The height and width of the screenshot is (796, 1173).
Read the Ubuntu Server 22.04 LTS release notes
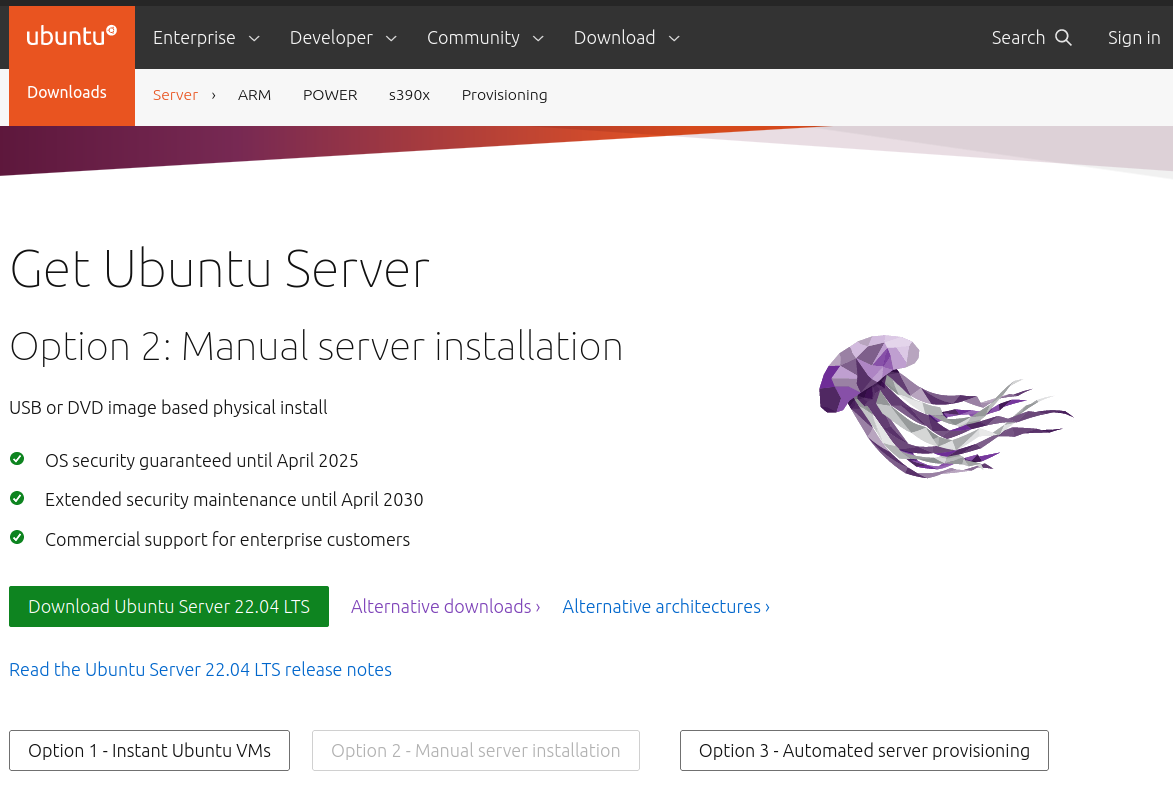pos(200,669)
